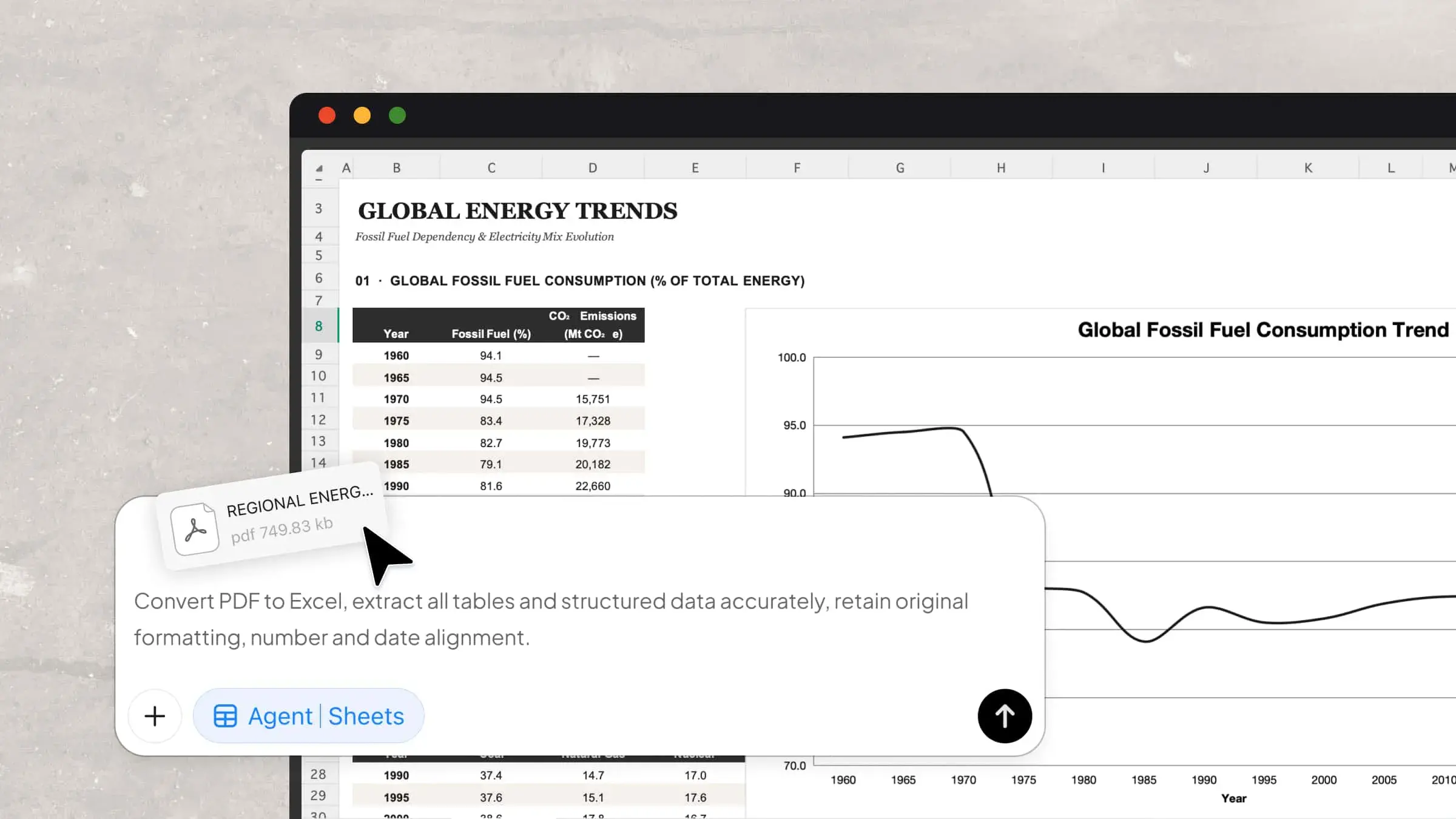
Task: Click emissions cell 19,773
Action: click(x=593, y=443)
